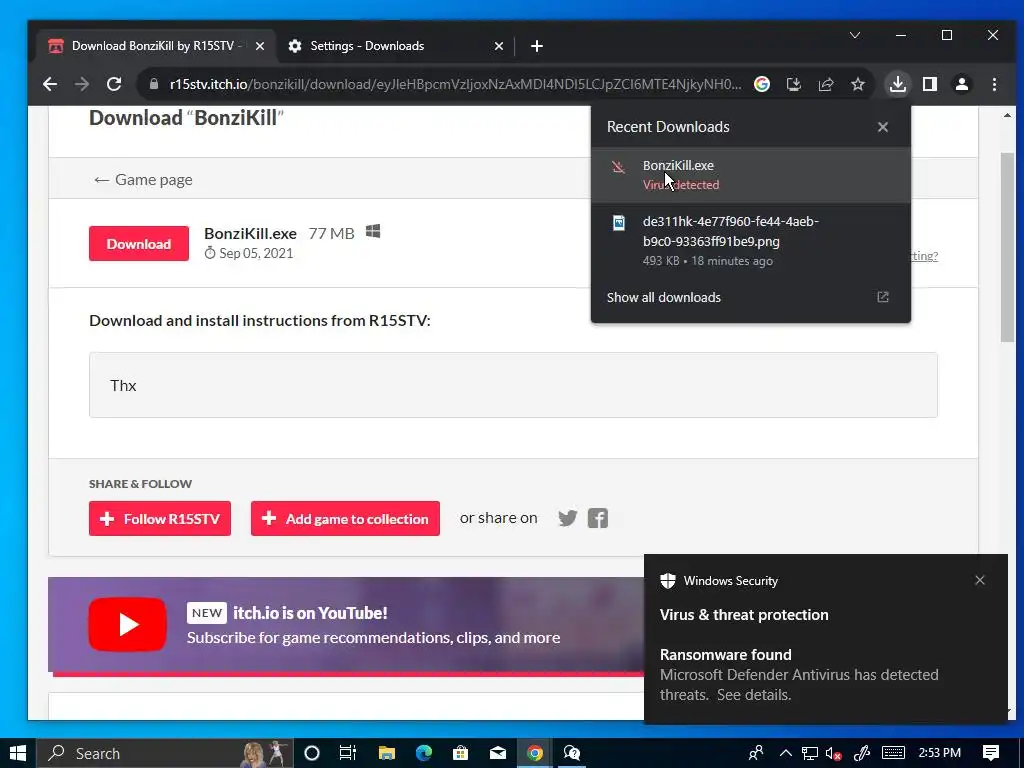Viewport: 1024px width, 768px height.
Task: Click the touch keyboard tray icon
Action: pos(893,753)
